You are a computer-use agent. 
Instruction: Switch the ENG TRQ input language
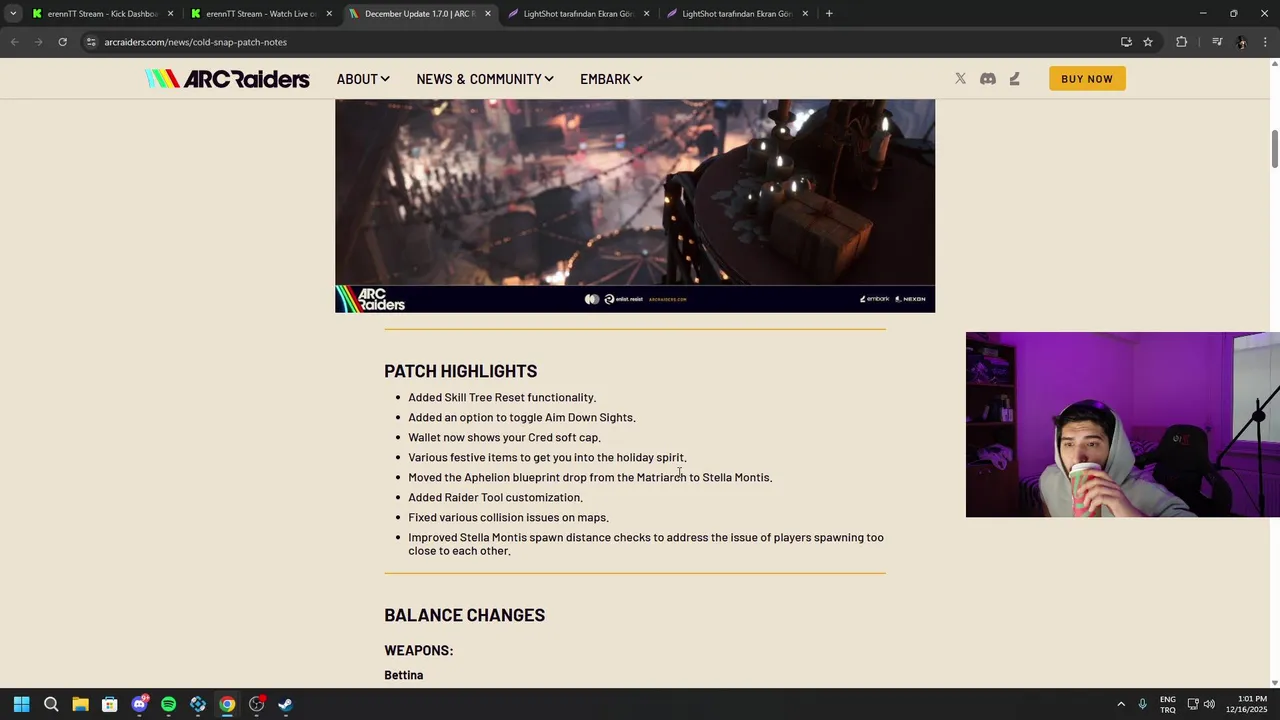click(x=1167, y=704)
